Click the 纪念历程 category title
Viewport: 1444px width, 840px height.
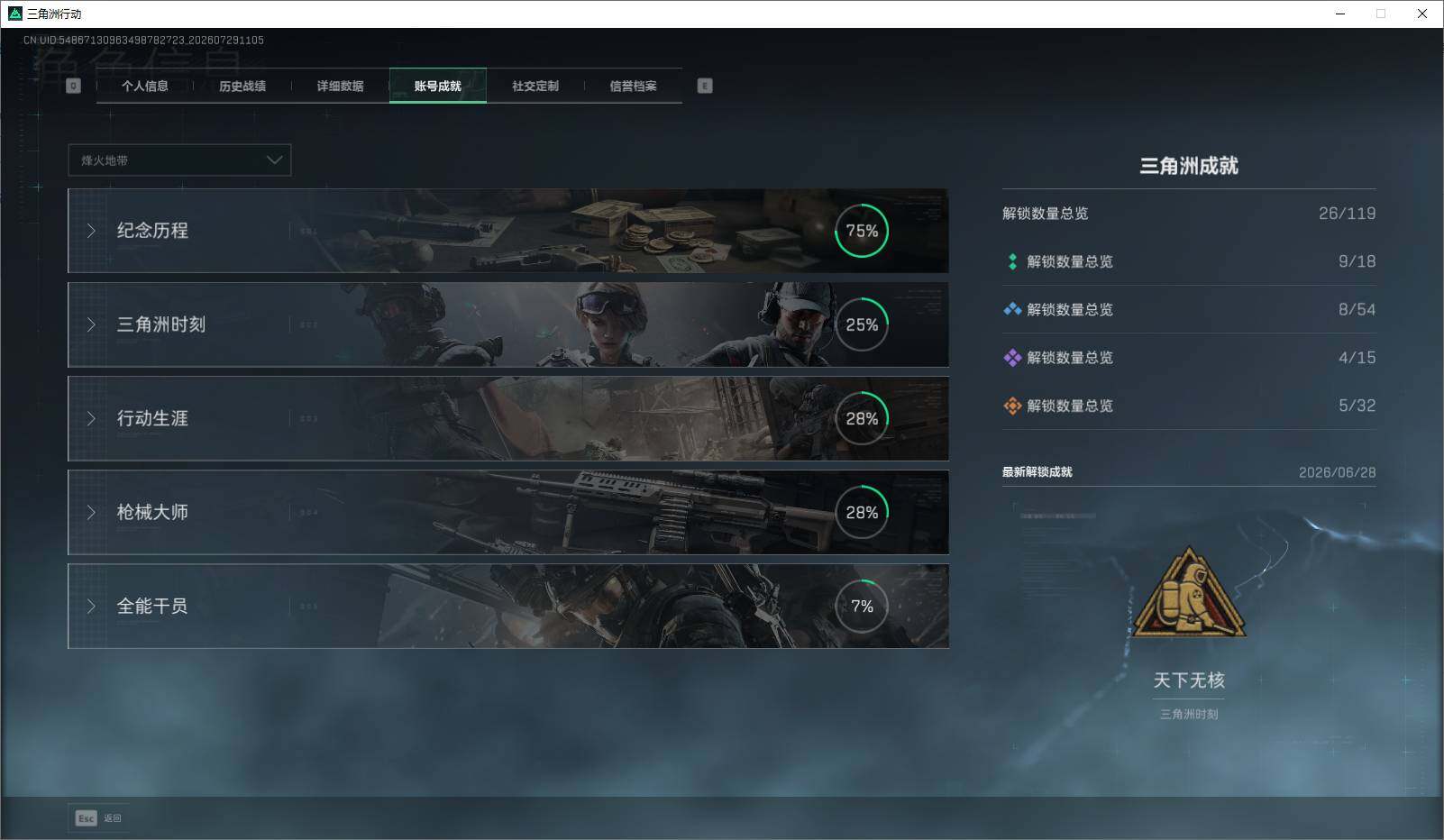tap(152, 231)
